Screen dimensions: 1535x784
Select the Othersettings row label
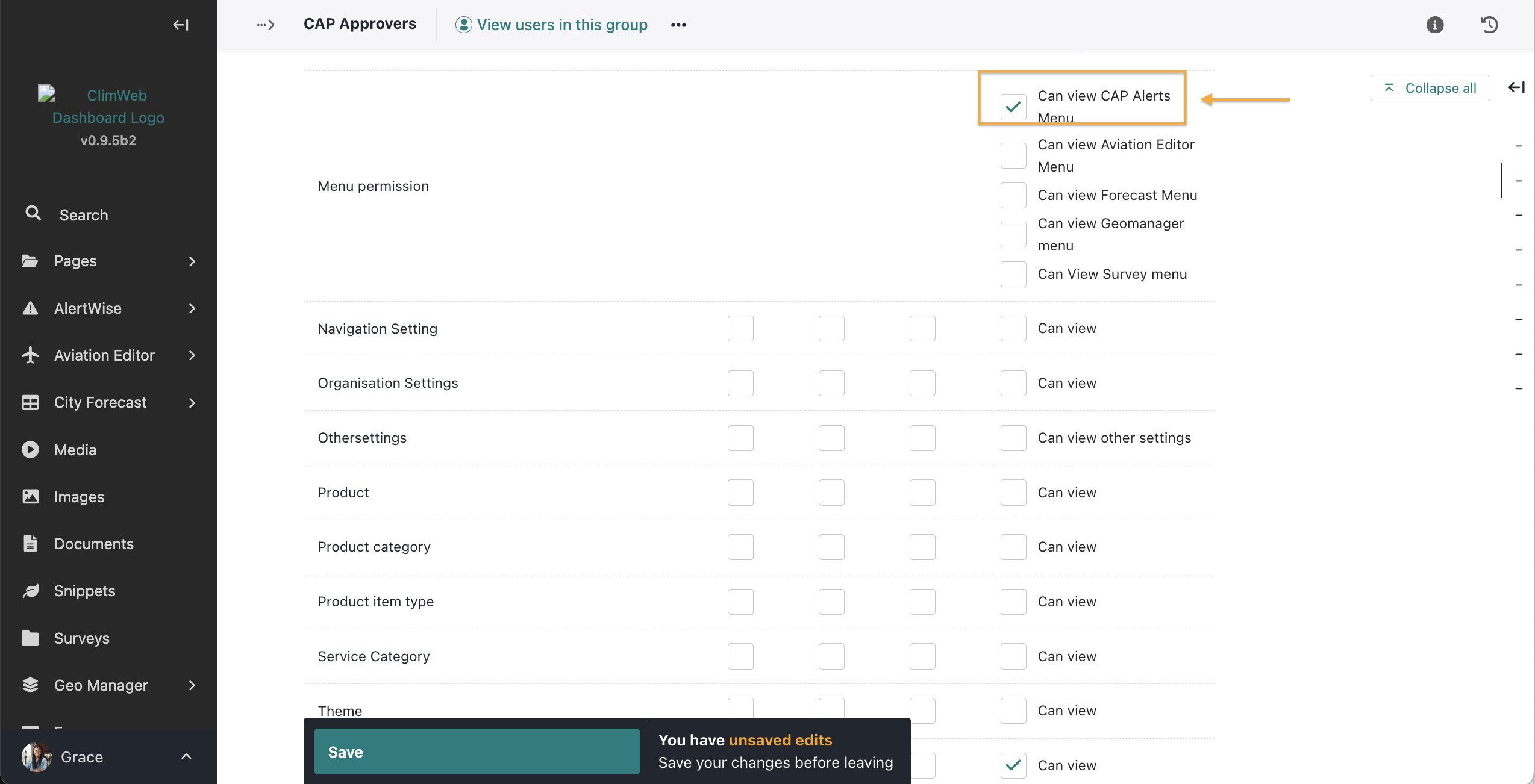[x=362, y=438]
